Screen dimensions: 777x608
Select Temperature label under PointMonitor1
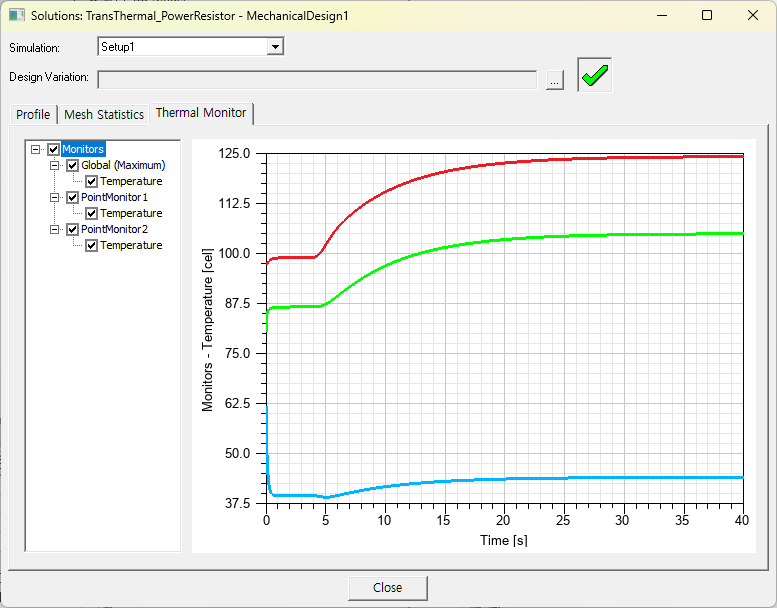tap(131, 213)
